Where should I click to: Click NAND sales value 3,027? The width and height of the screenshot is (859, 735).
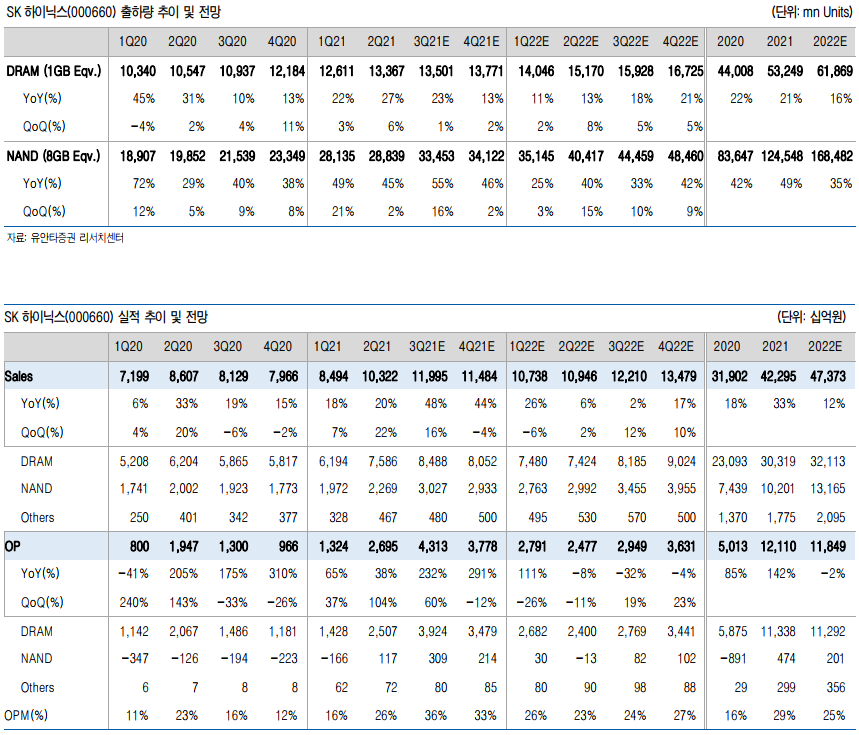coord(433,489)
